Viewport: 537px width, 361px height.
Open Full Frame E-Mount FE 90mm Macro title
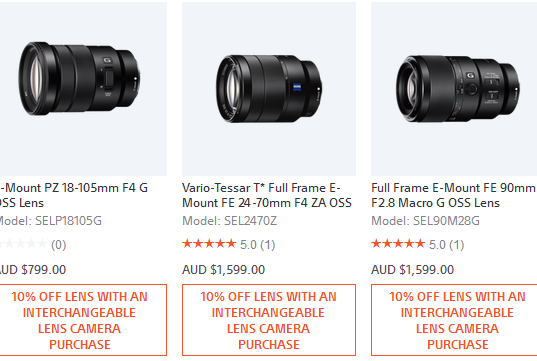tap(453, 195)
